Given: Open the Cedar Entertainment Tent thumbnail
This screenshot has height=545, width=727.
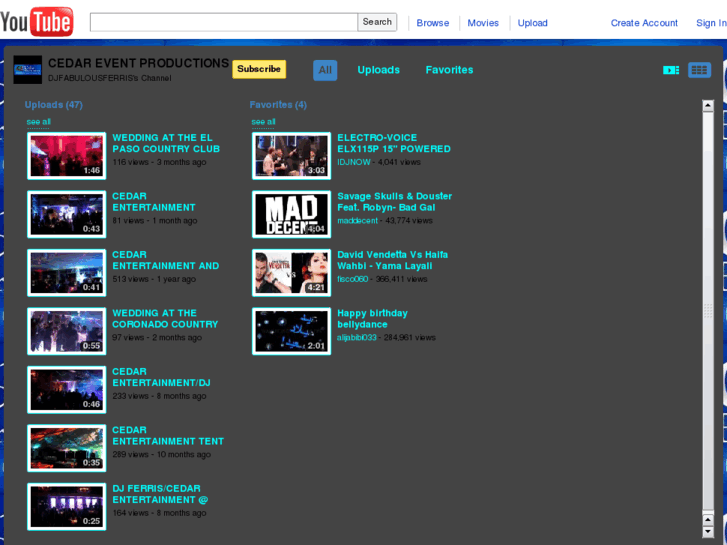Looking at the screenshot, I should [67, 448].
